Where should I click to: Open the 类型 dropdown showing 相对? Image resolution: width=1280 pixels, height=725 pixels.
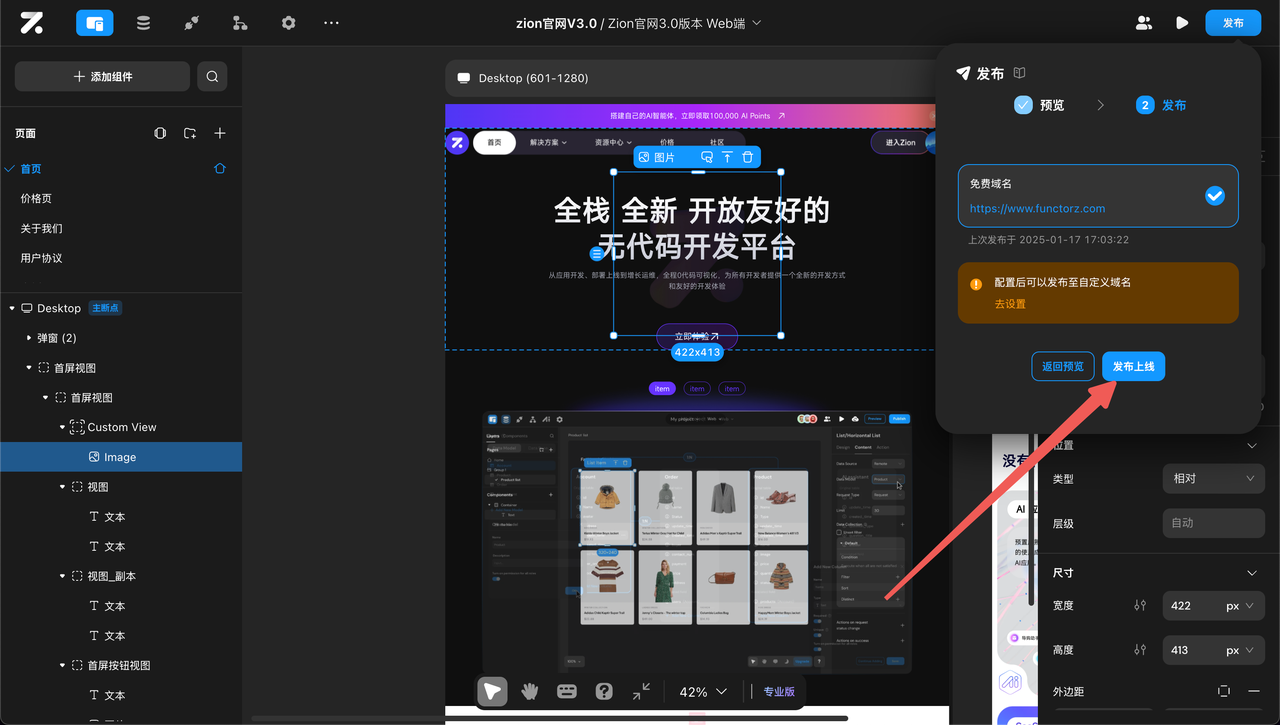tap(1213, 478)
